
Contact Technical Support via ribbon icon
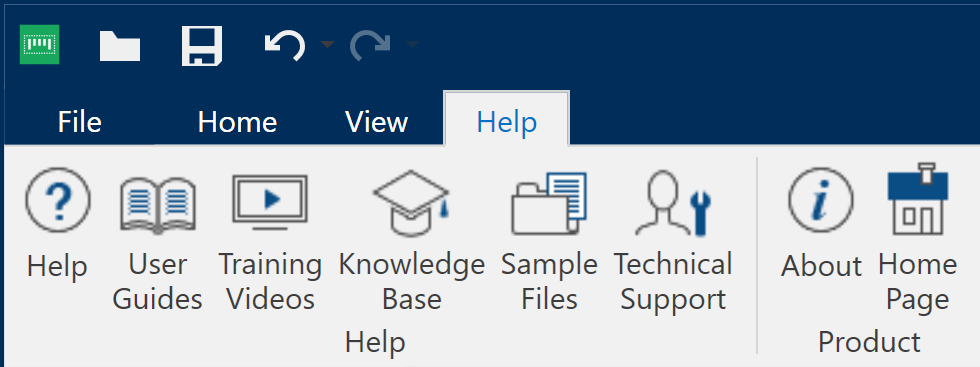[x=672, y=203]
